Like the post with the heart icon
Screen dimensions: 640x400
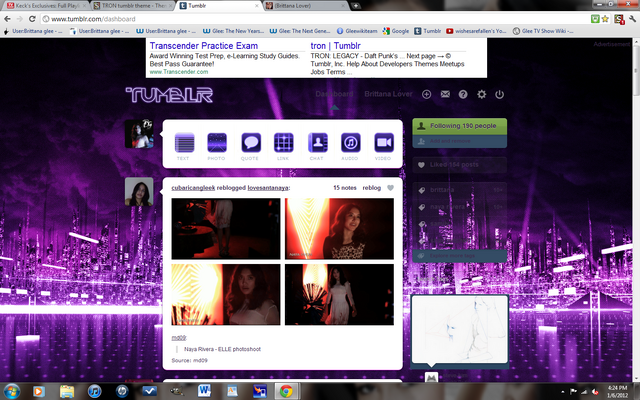390,188
